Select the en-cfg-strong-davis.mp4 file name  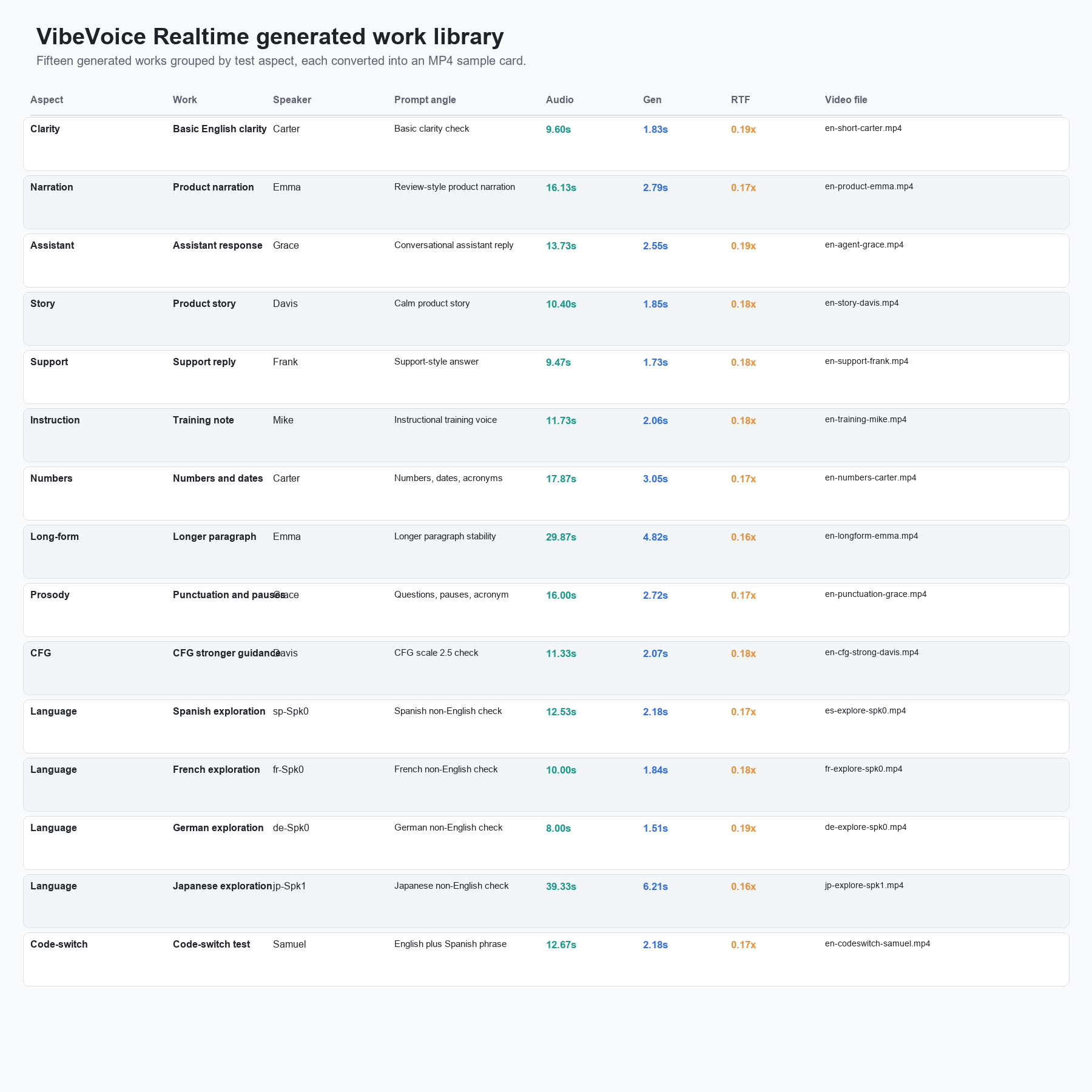coord(872,653)
